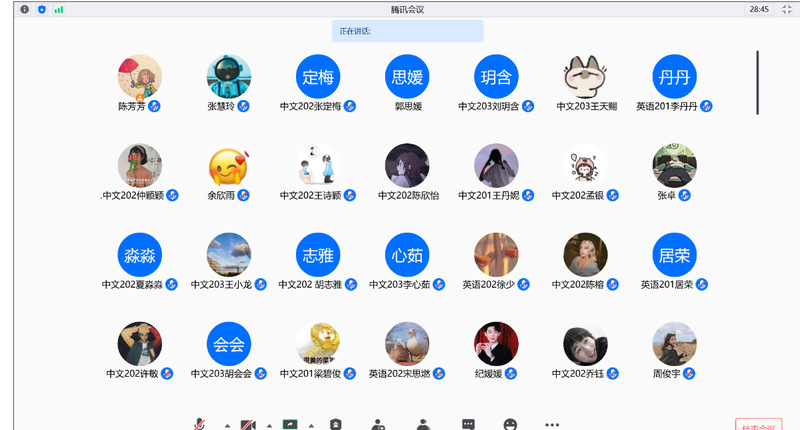Click the 正在讲话 speaking banner
This screenshot has height=430, width=800.
point(408,31)
